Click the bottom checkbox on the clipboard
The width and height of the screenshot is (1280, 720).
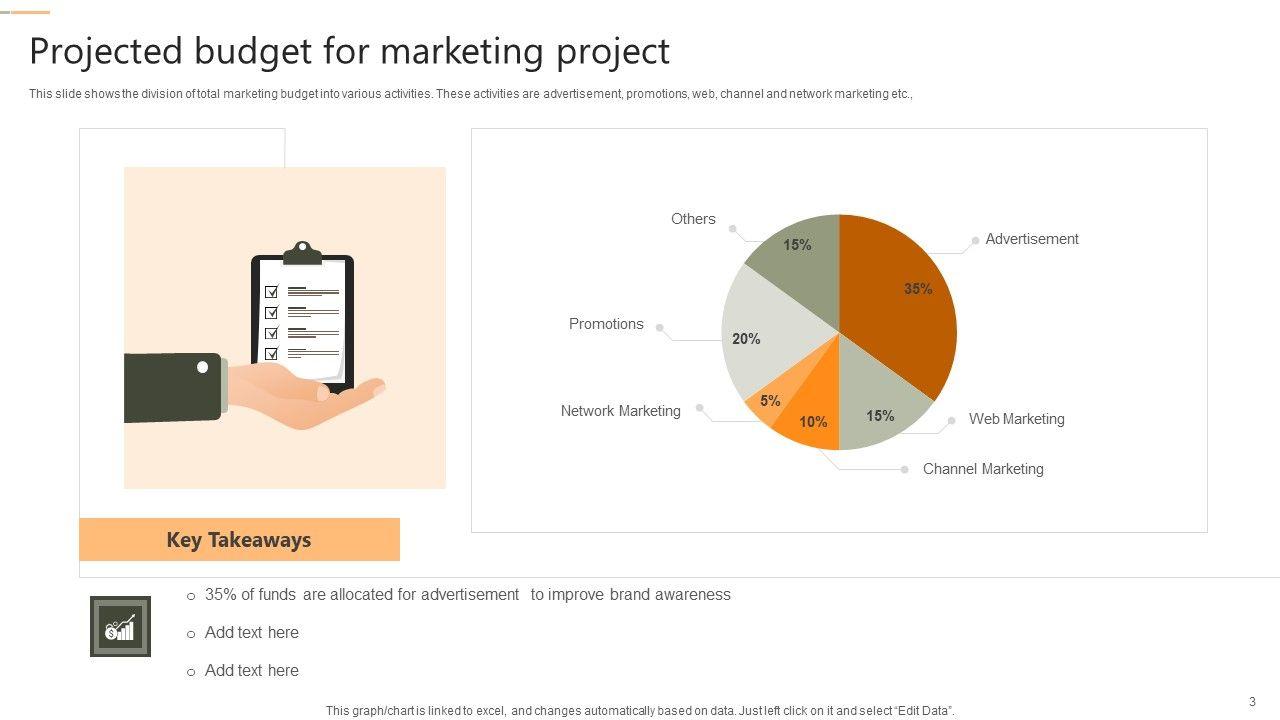point(271,353)
